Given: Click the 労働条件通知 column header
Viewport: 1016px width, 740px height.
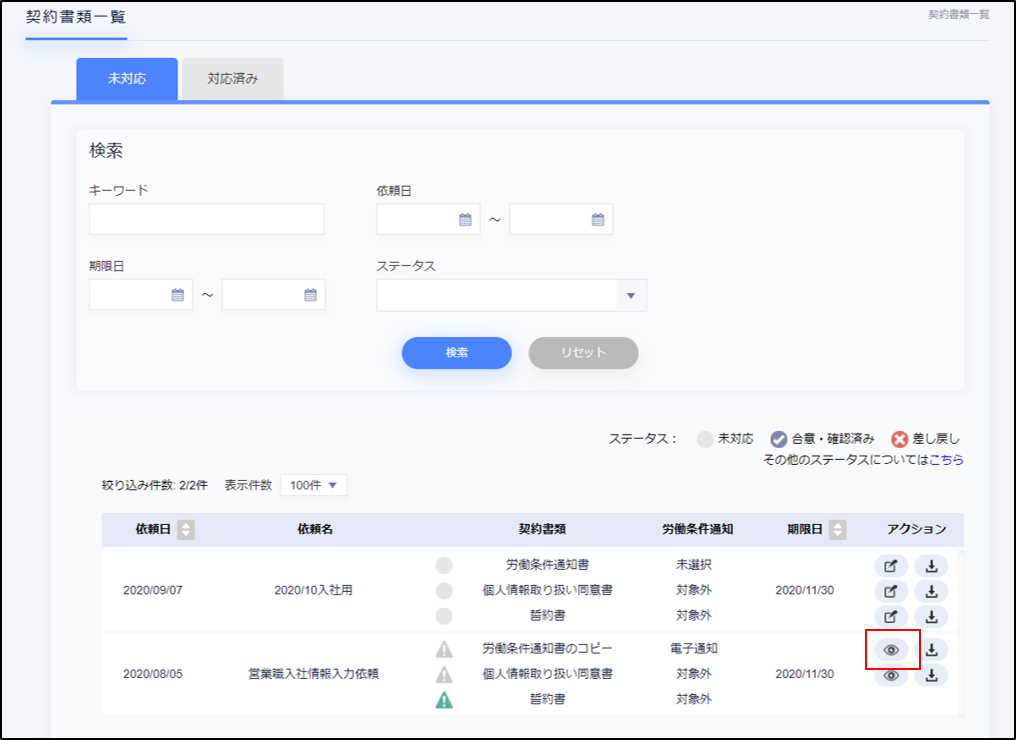Looking at the screenshot, I should coord(697,529).
